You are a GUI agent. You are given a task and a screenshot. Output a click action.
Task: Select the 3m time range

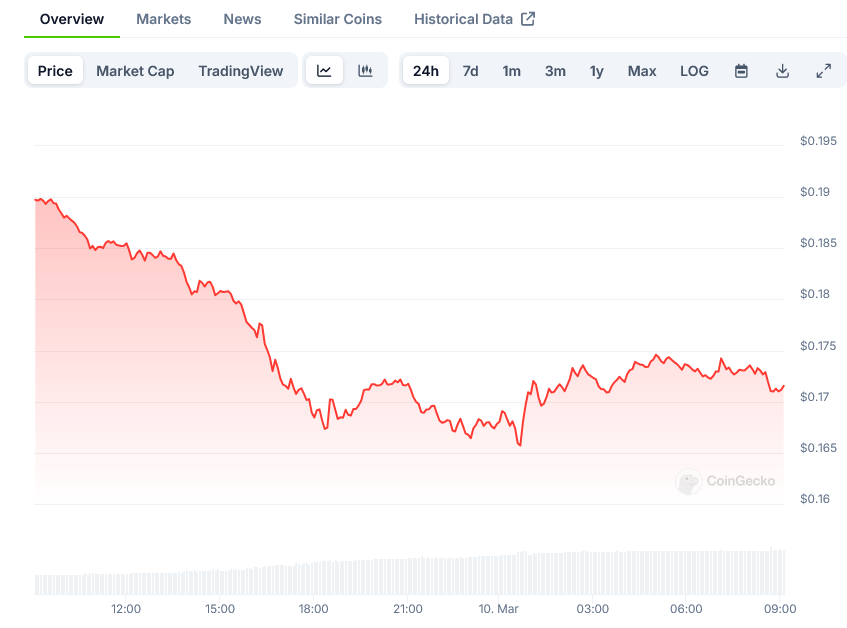(555, 71)
